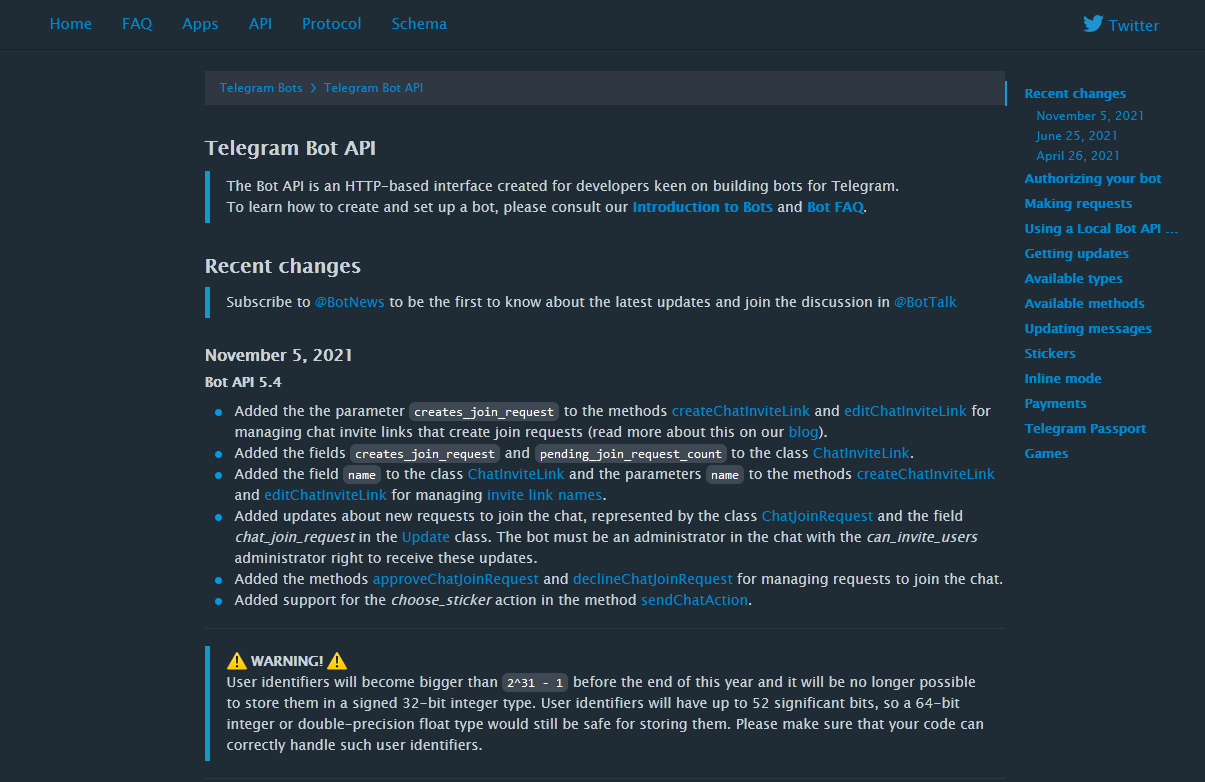Open the invite link names link
Viewport: 1205px width, 782px height.
pos(545,495)
